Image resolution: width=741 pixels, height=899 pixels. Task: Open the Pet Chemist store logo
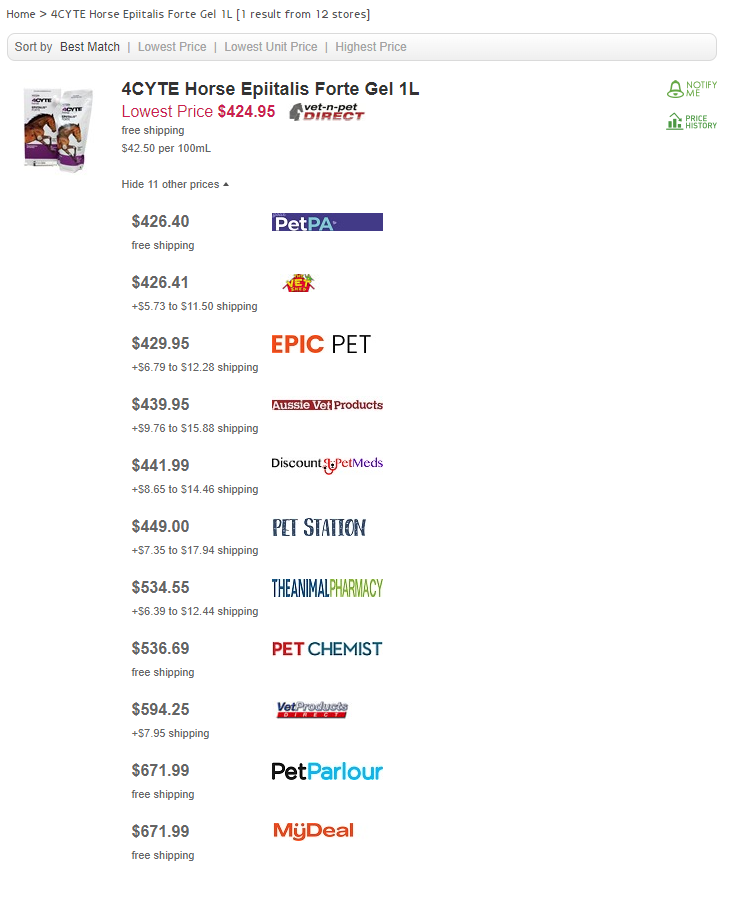327,649
